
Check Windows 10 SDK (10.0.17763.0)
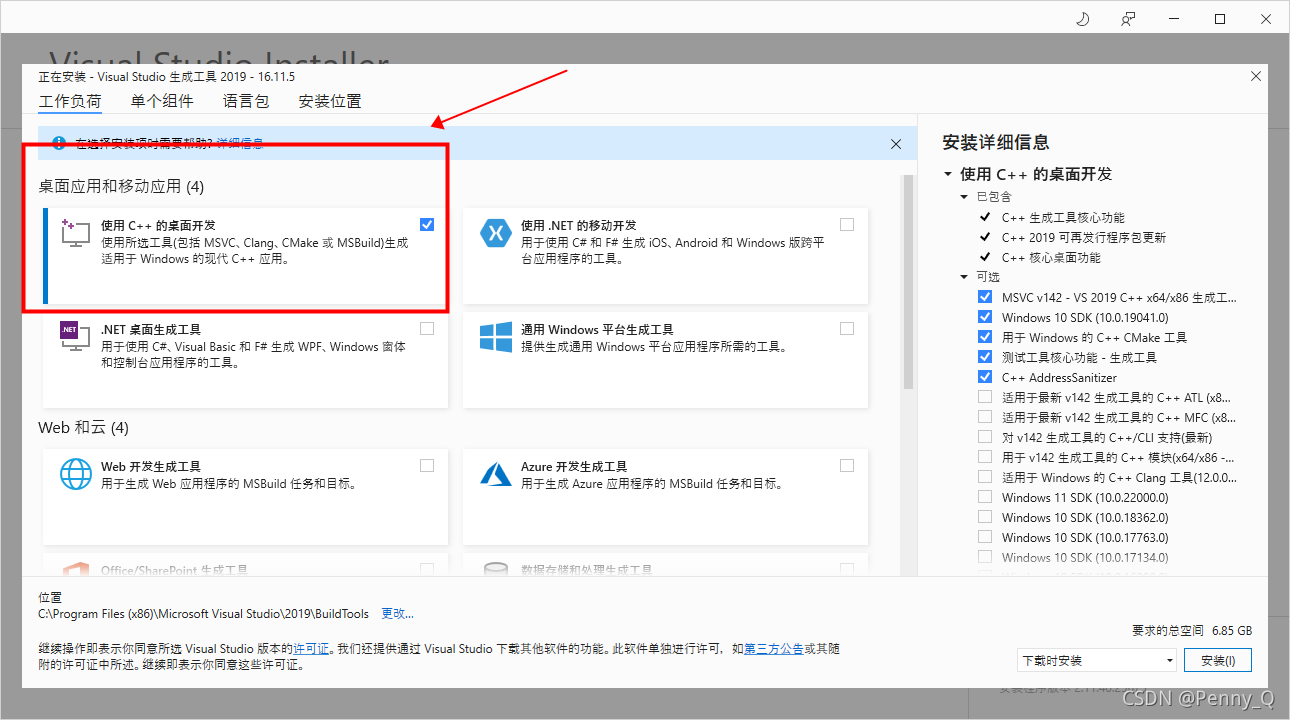pos(985,537)
